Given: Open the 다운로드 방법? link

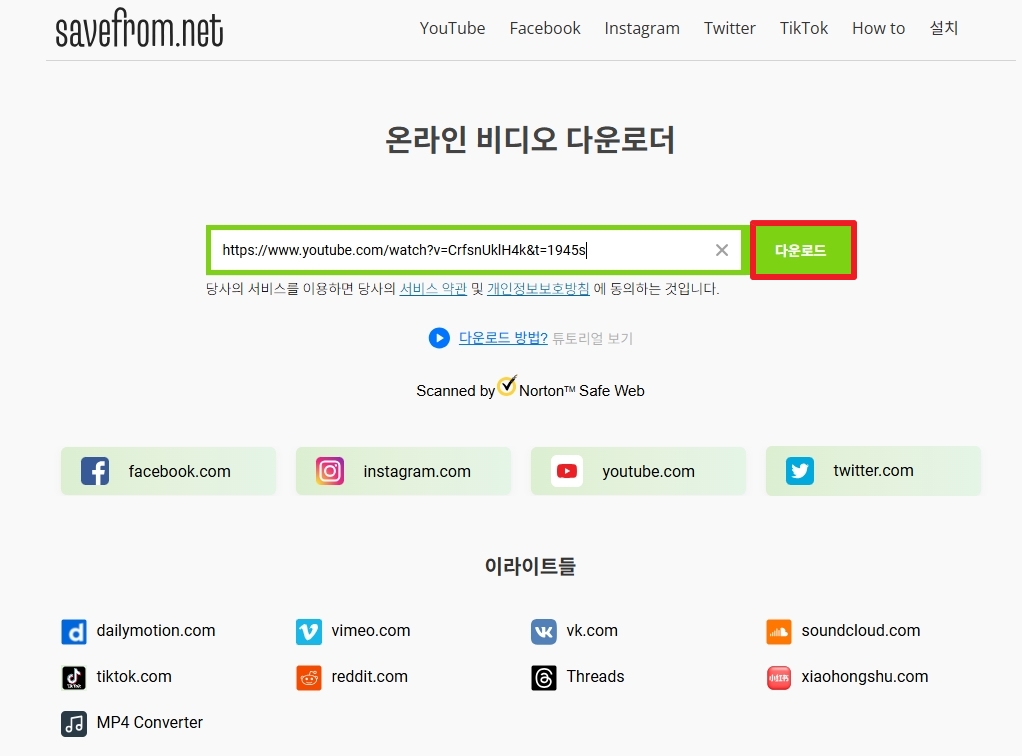Looking at the screenshot, I should point(503,338).
